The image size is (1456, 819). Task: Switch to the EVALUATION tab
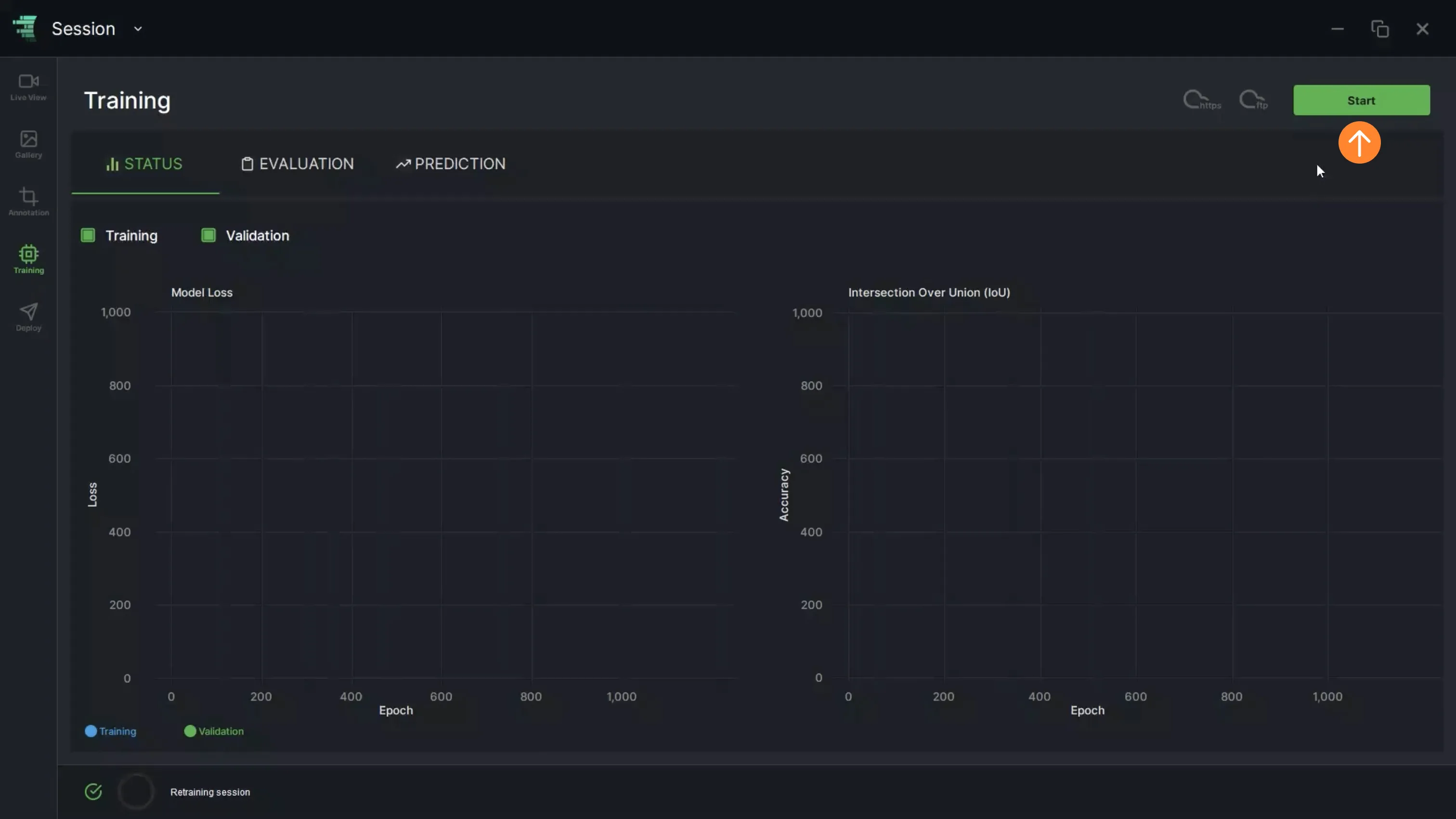[x=298, y=164]
